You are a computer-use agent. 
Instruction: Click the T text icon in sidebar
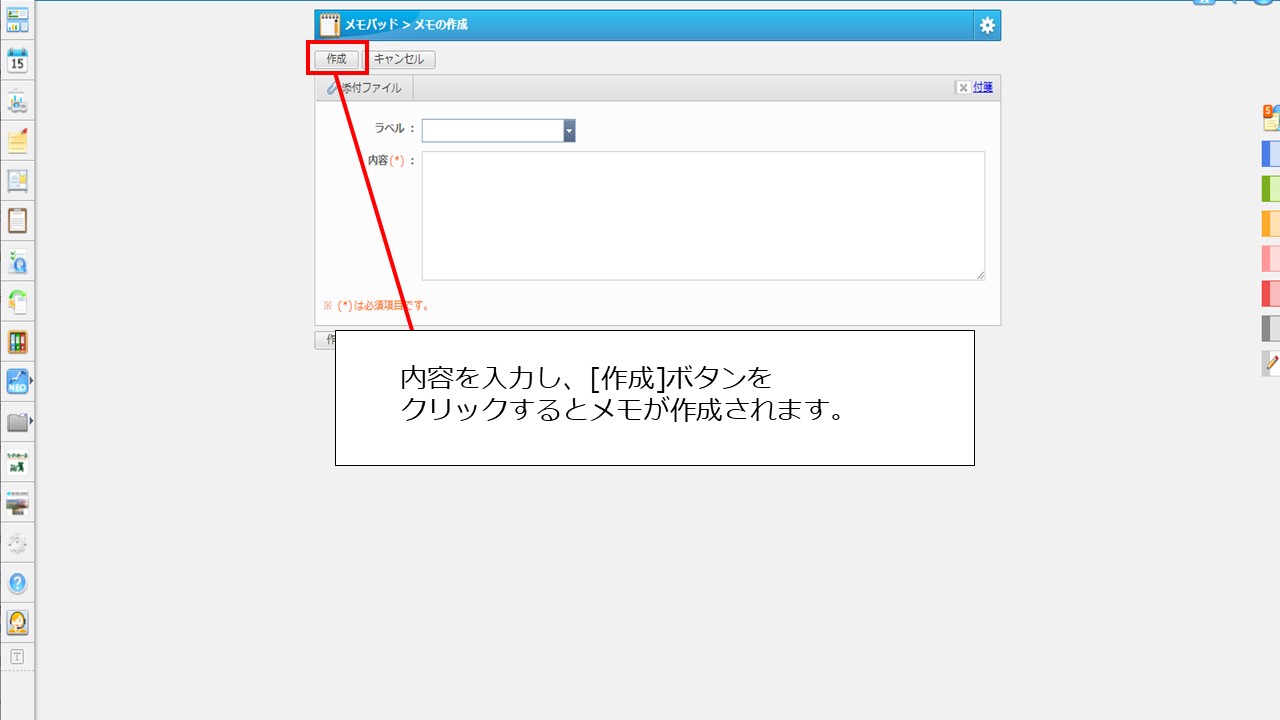[17, 657]
